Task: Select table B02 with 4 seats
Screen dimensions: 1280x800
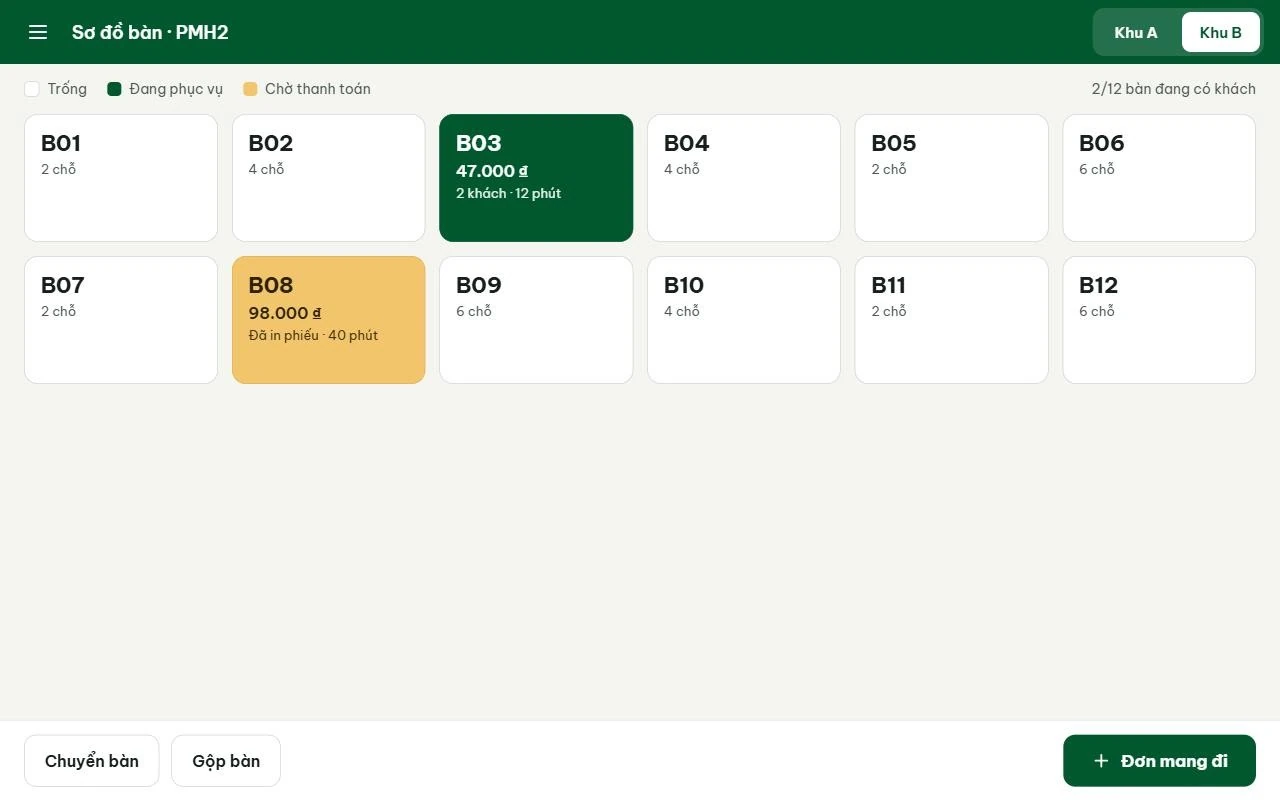Action: pyautogui.click(x=328, y=178)
